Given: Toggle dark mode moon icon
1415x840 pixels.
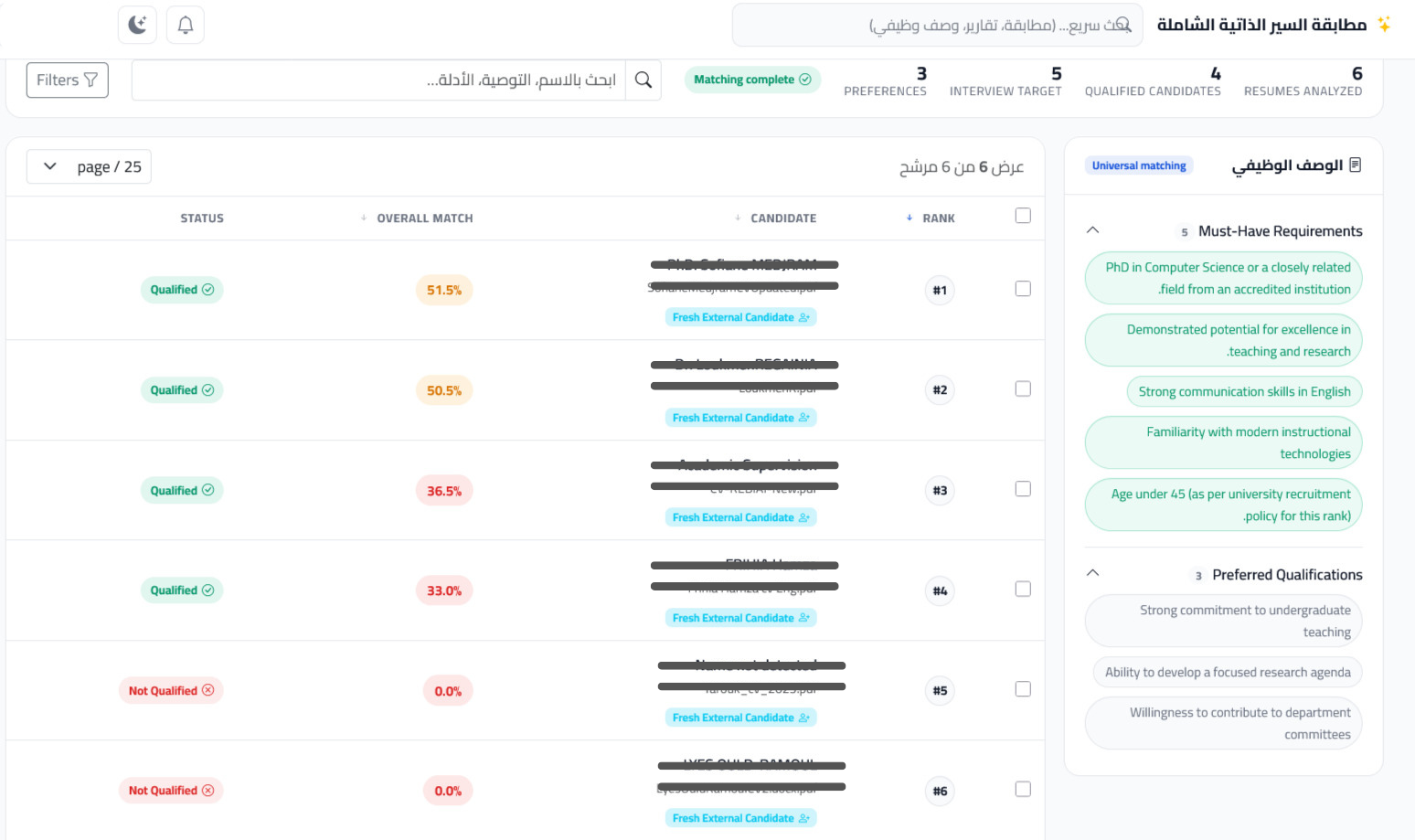Looking at the screenshot, I should click(137, 25).
